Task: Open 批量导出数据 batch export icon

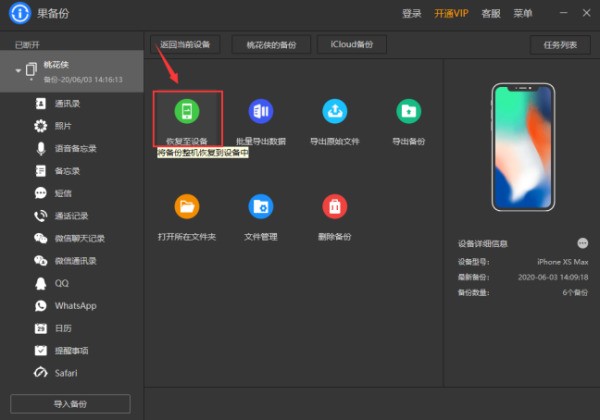Action: 261,111
